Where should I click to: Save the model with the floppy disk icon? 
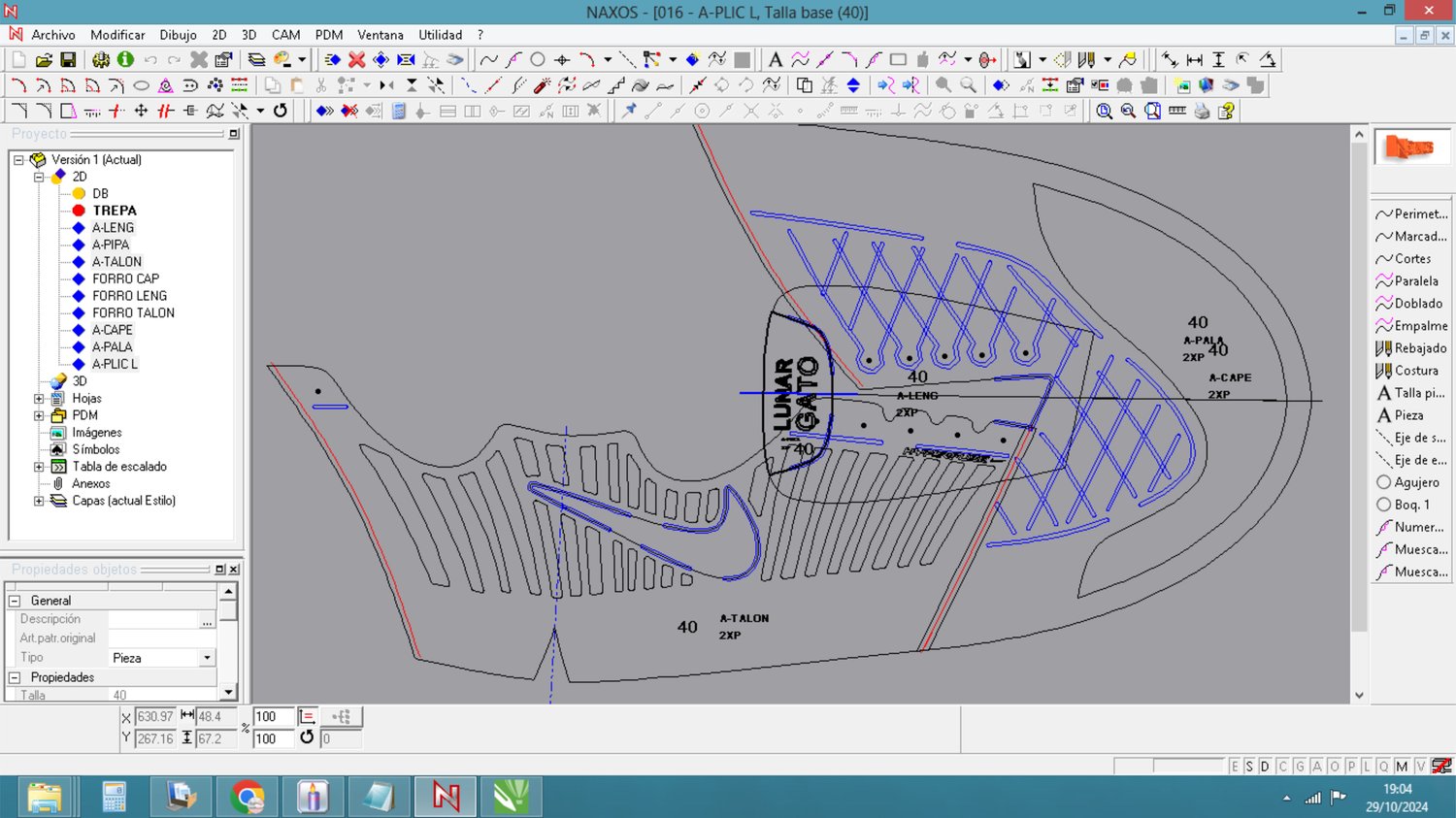[x=68, y=60]
